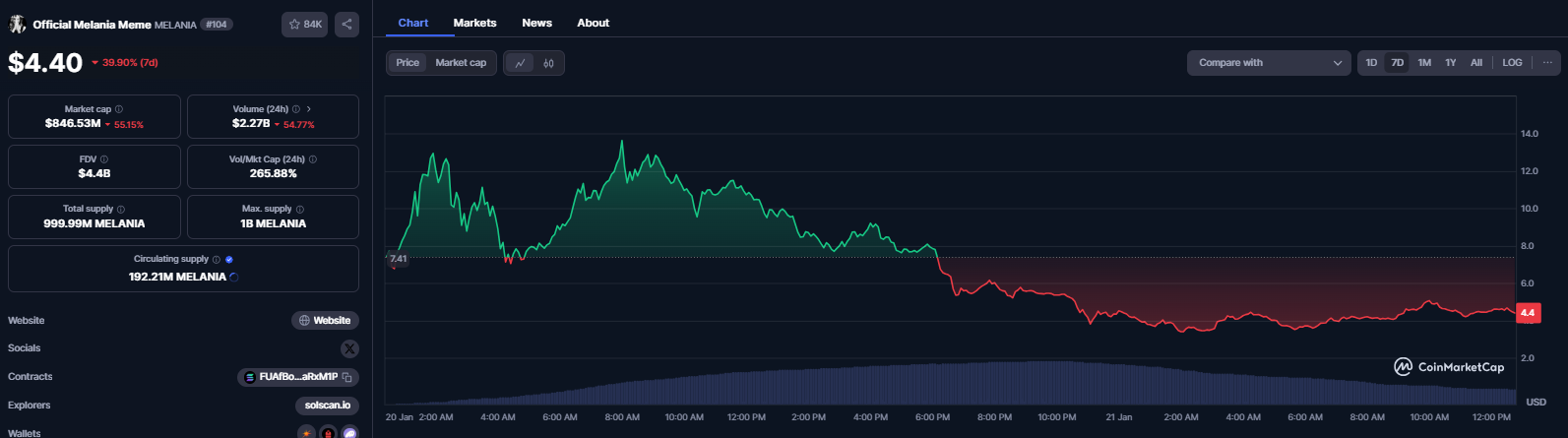Click the USD currency label on chart
1568x438 pixels.
pyautogui.click(x=1536, y=402)
